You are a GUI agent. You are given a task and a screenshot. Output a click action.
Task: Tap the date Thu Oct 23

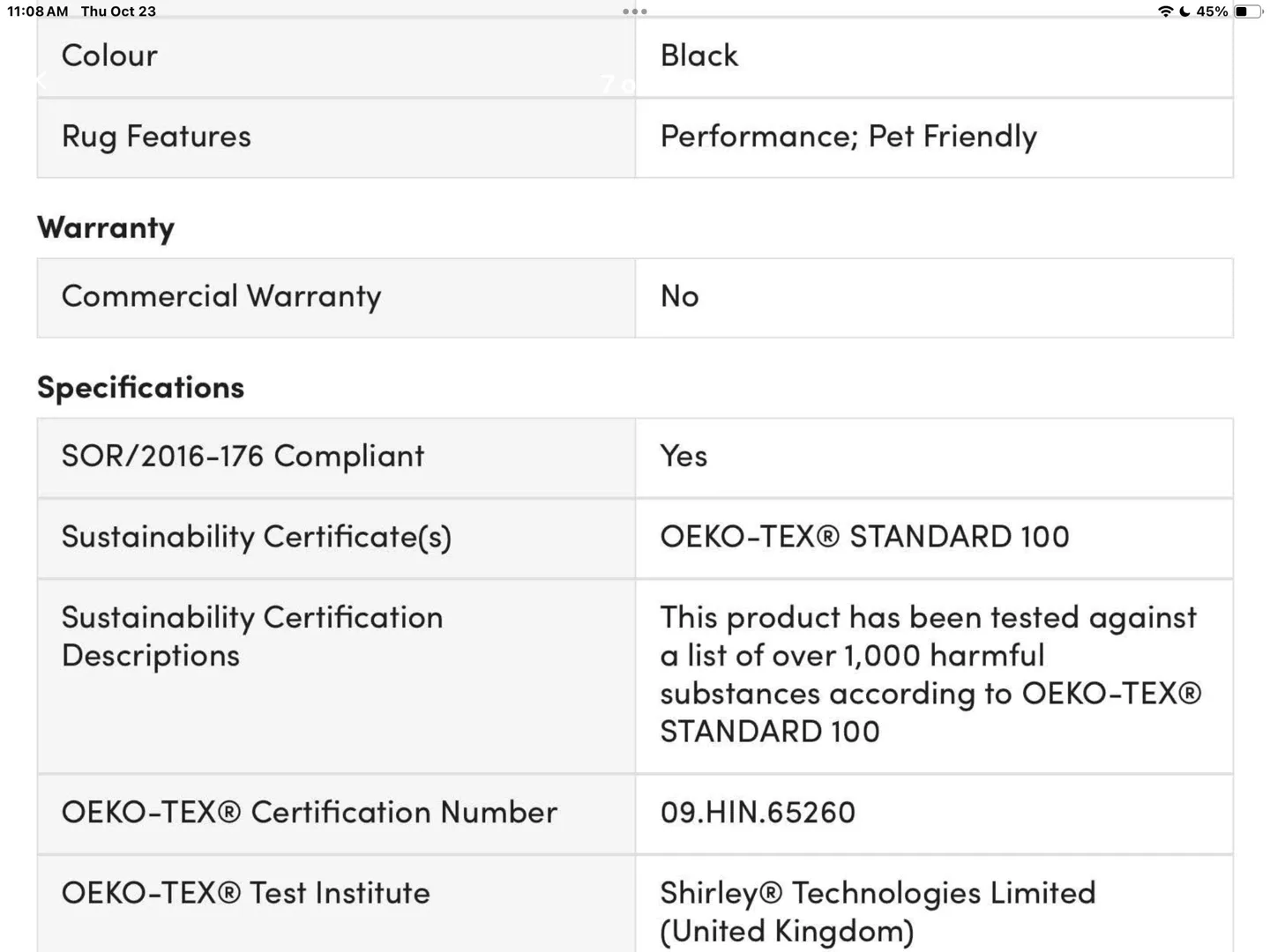pos(117,11)
